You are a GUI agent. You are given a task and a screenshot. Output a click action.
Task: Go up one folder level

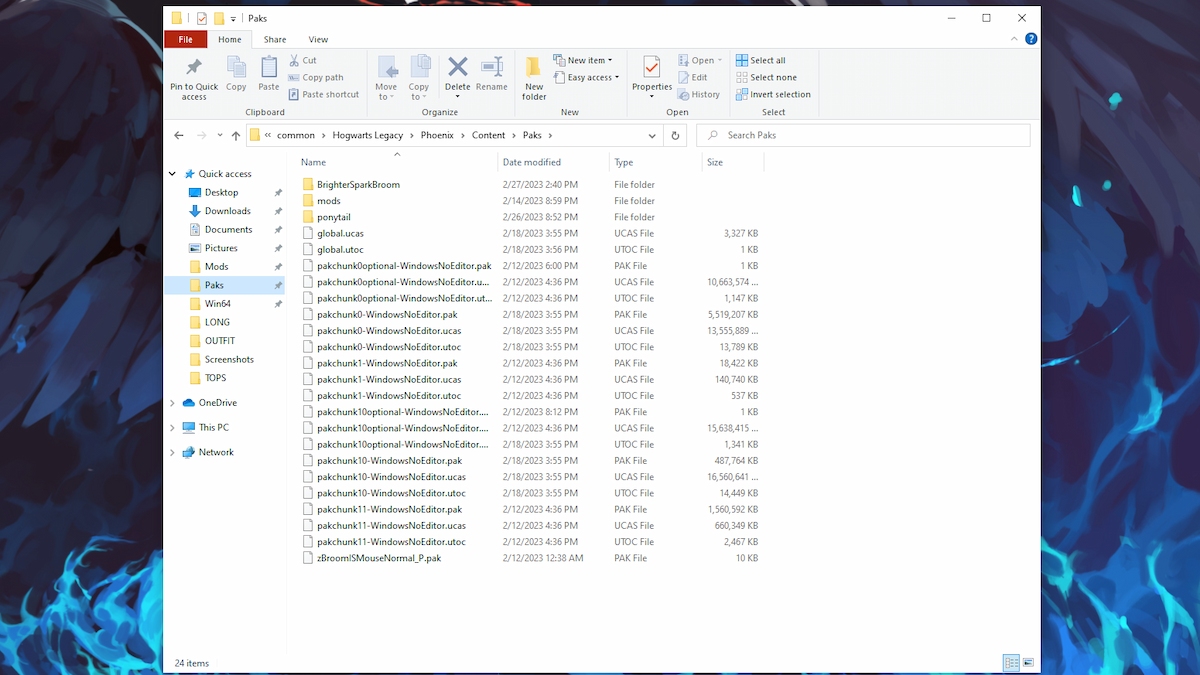[x=236, y=135]
